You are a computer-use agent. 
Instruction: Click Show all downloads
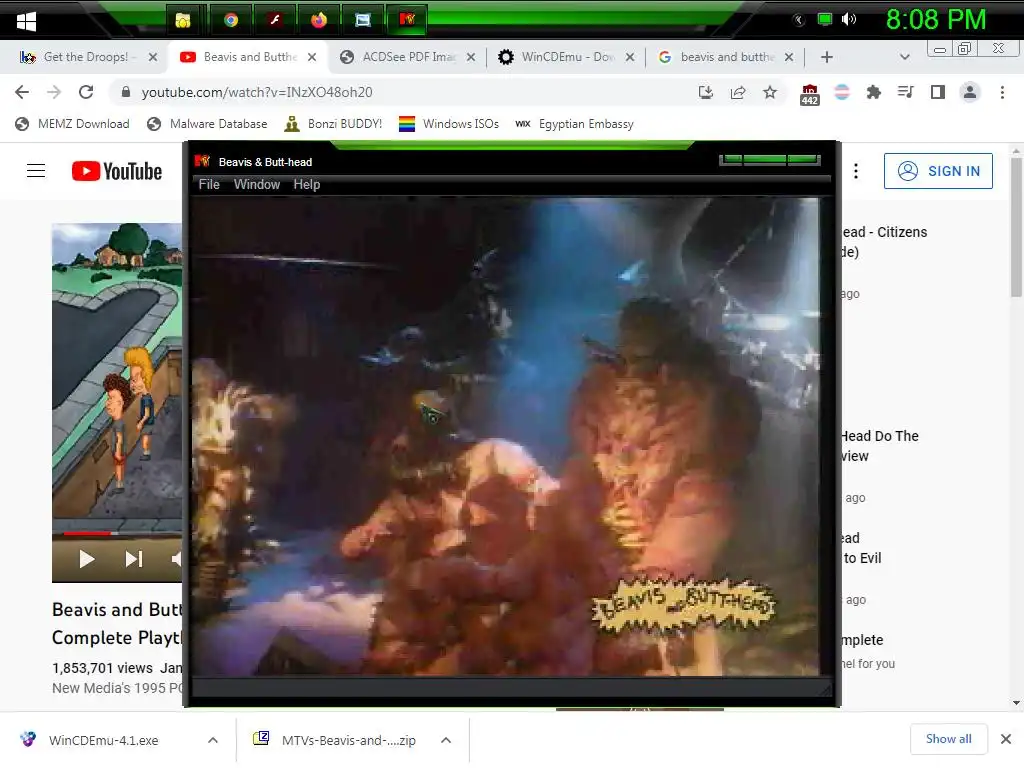(x=948, y=739)
